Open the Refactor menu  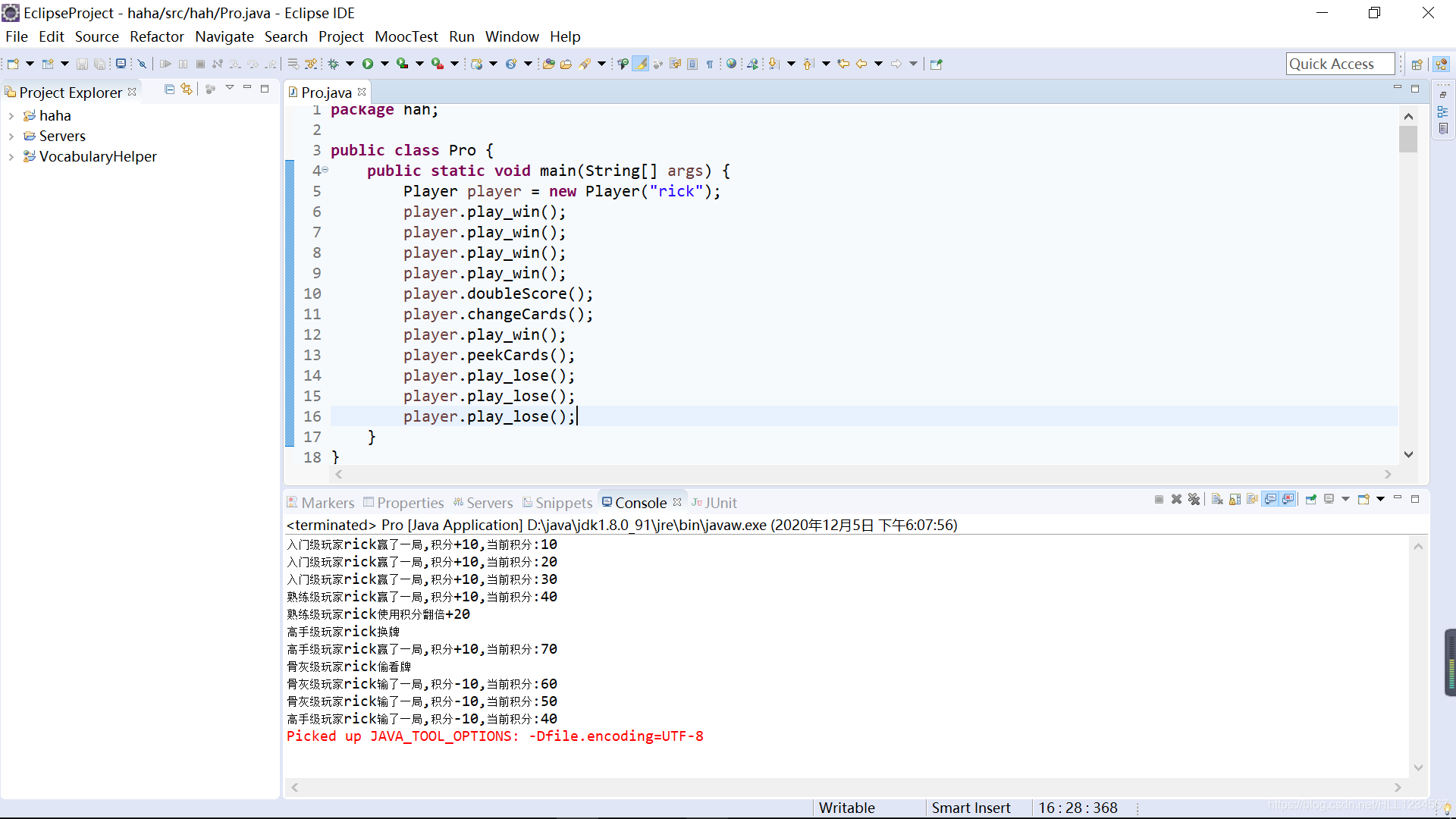156,36
